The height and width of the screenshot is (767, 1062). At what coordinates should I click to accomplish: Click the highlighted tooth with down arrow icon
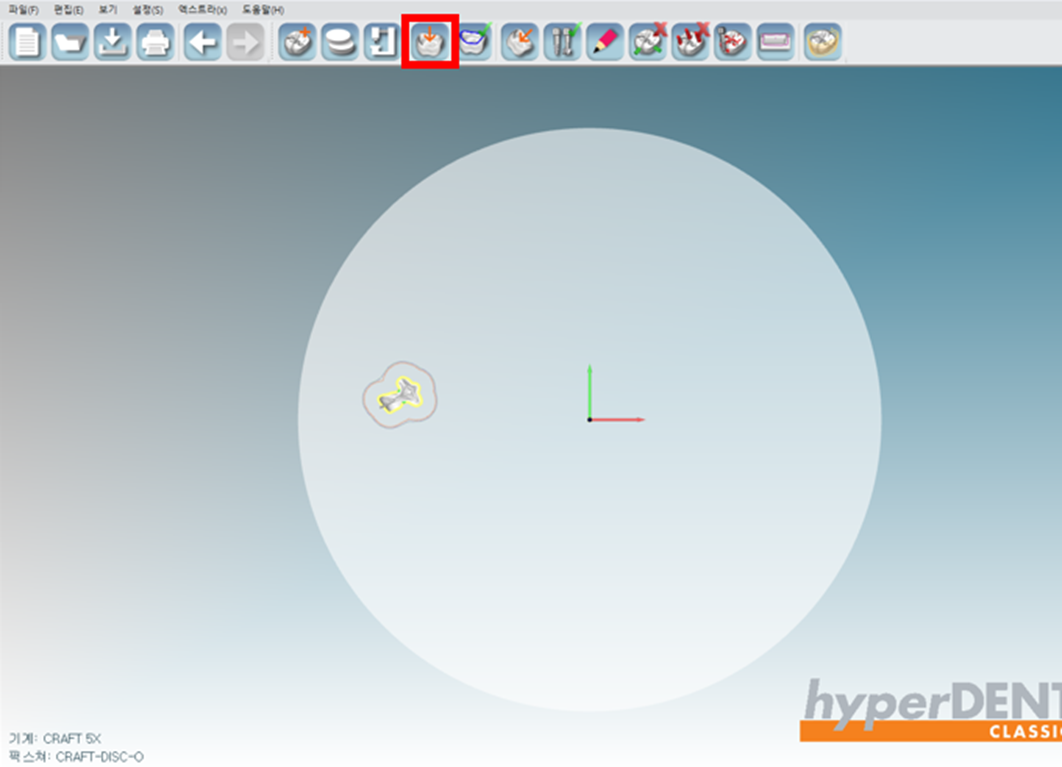pos(430,43)
